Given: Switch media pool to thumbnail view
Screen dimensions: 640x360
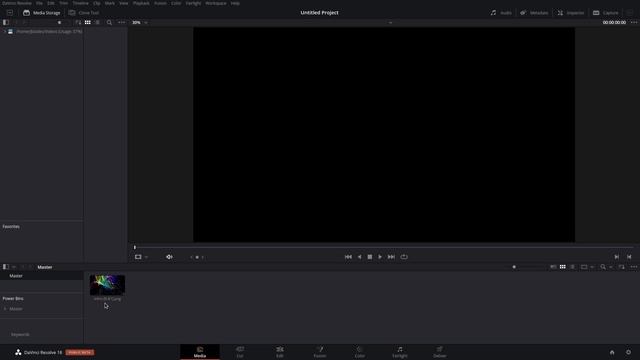Looking at the screenshot, I should click(563, 267).
